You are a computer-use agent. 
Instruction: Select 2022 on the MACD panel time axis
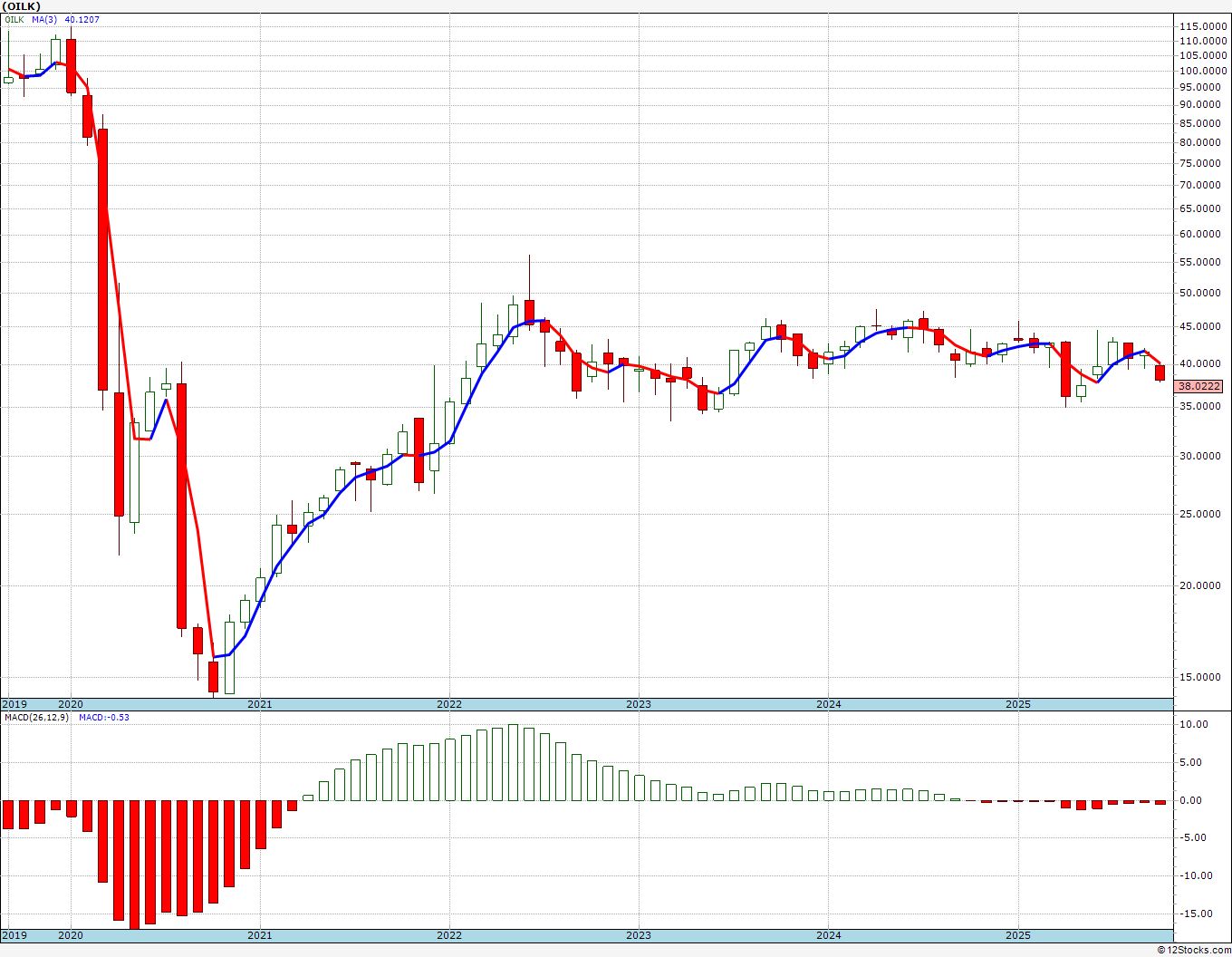[449, 935]
